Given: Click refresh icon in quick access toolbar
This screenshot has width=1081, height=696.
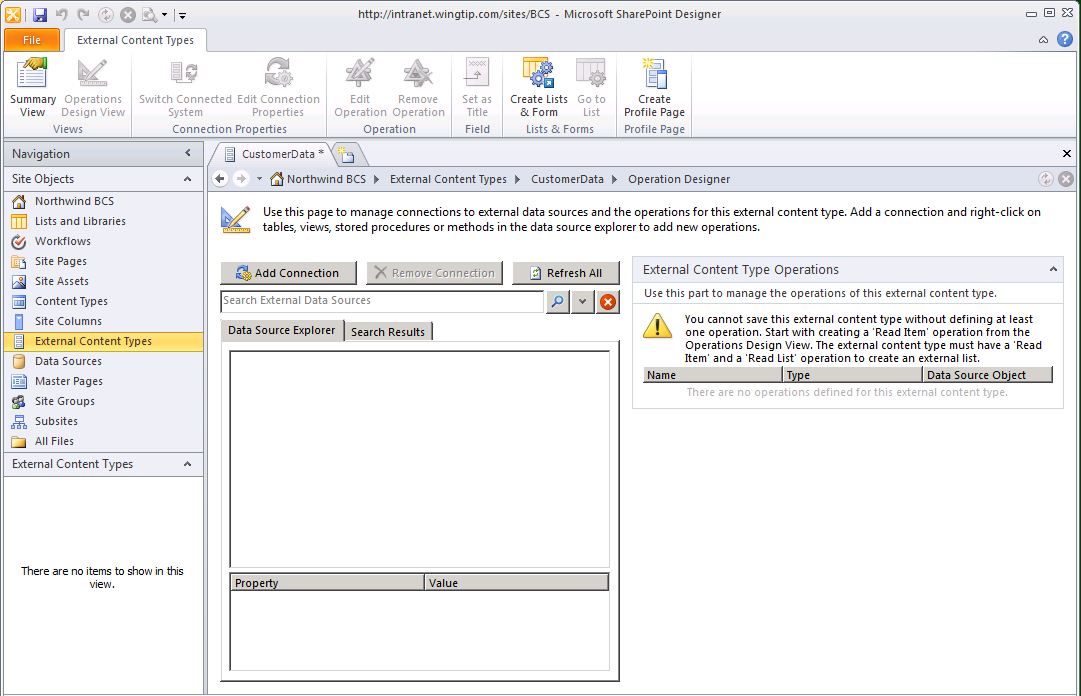Looking at the screenshot, I should tap(105, 14).
